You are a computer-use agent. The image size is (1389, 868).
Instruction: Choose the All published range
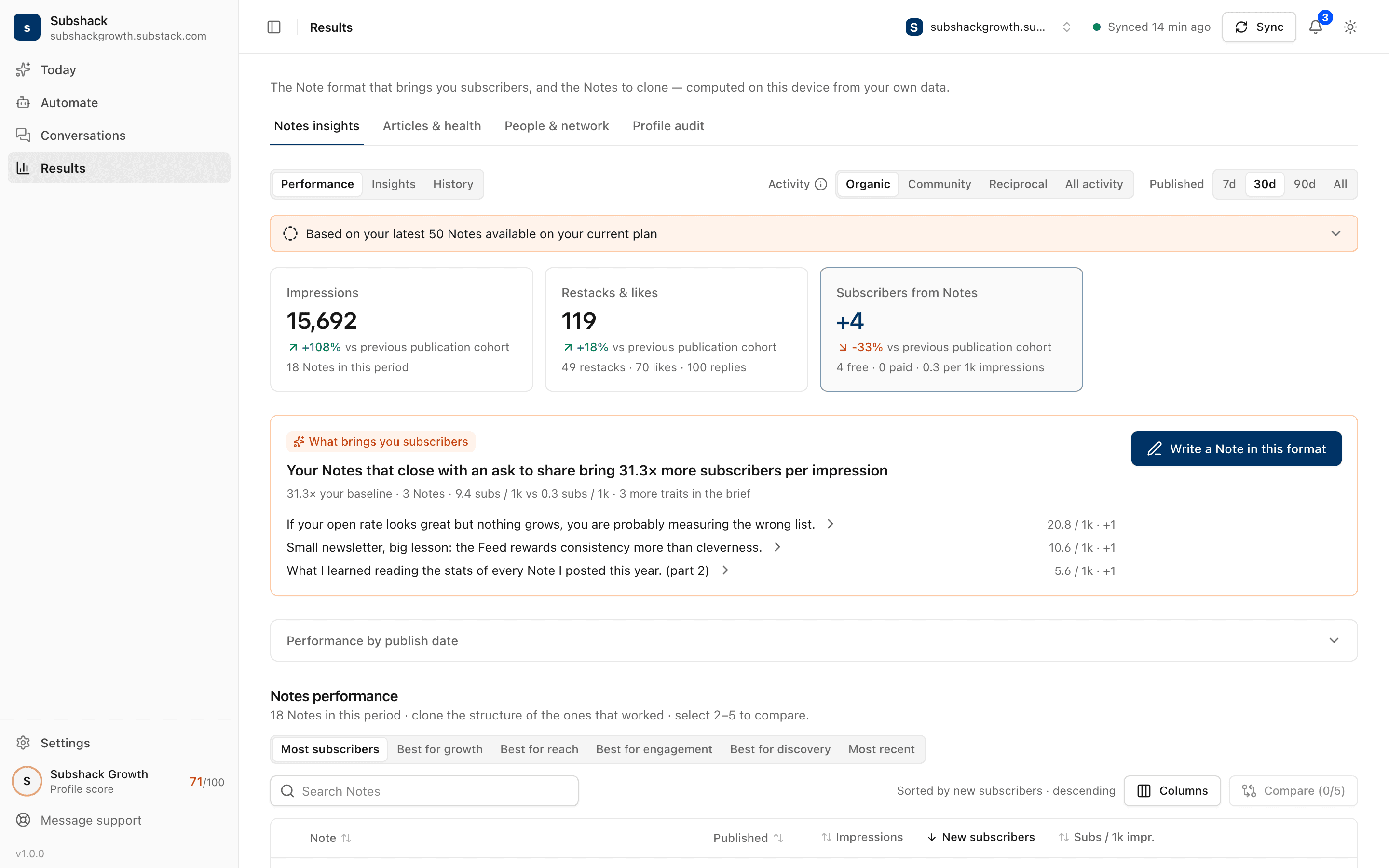point(1340,184)
